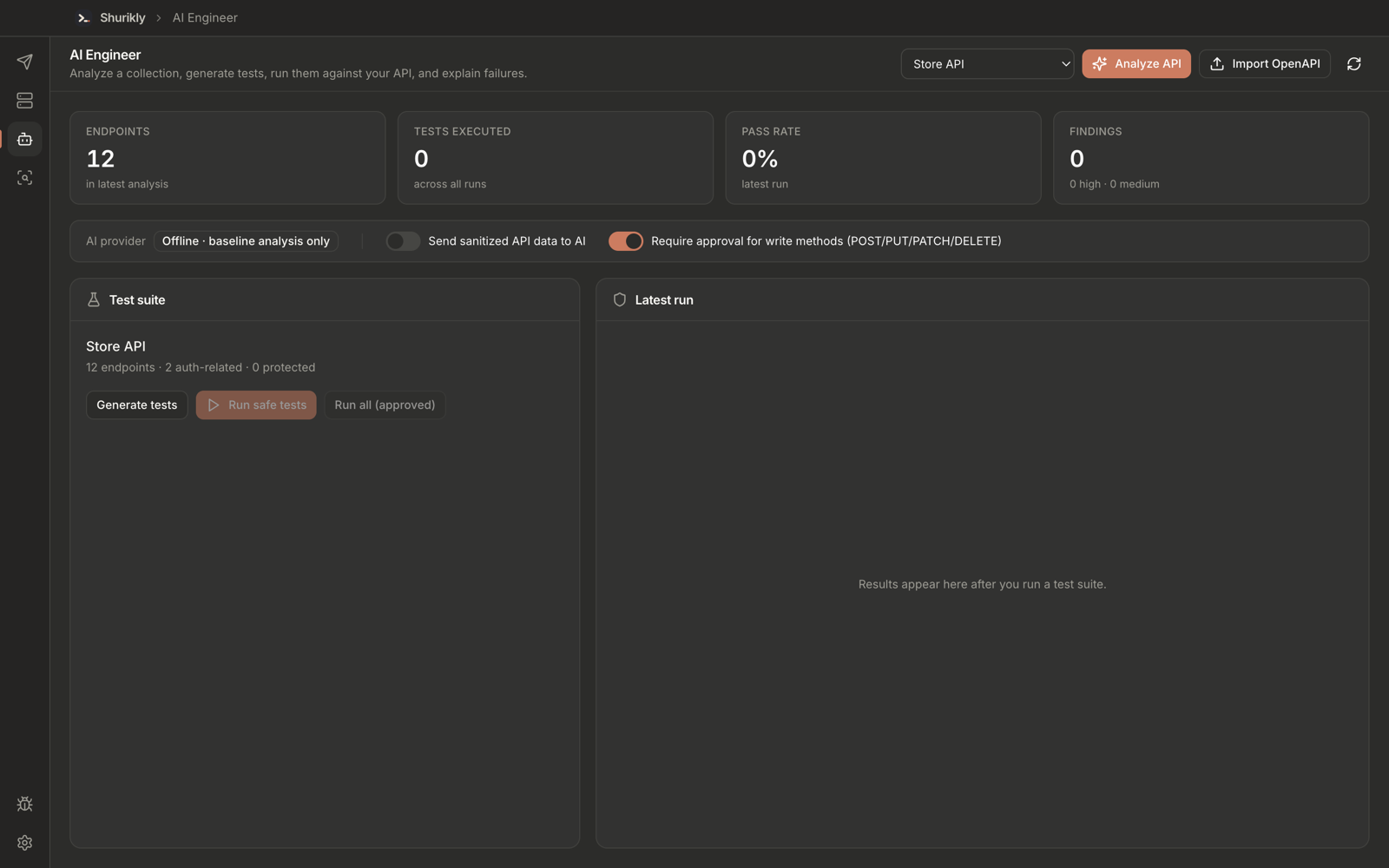
Task: Go to Shurikly in the breadcrumb
Action: [122, 17]
